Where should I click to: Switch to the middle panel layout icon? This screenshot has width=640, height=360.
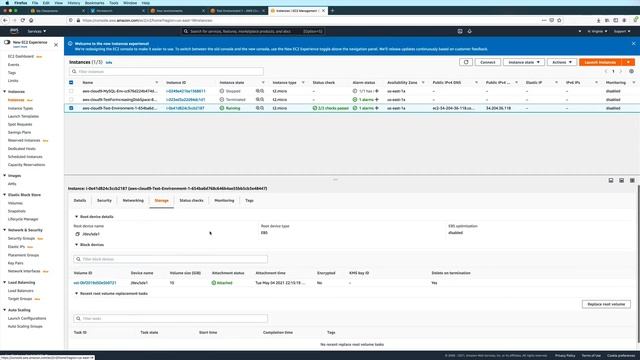pos(622,180)
